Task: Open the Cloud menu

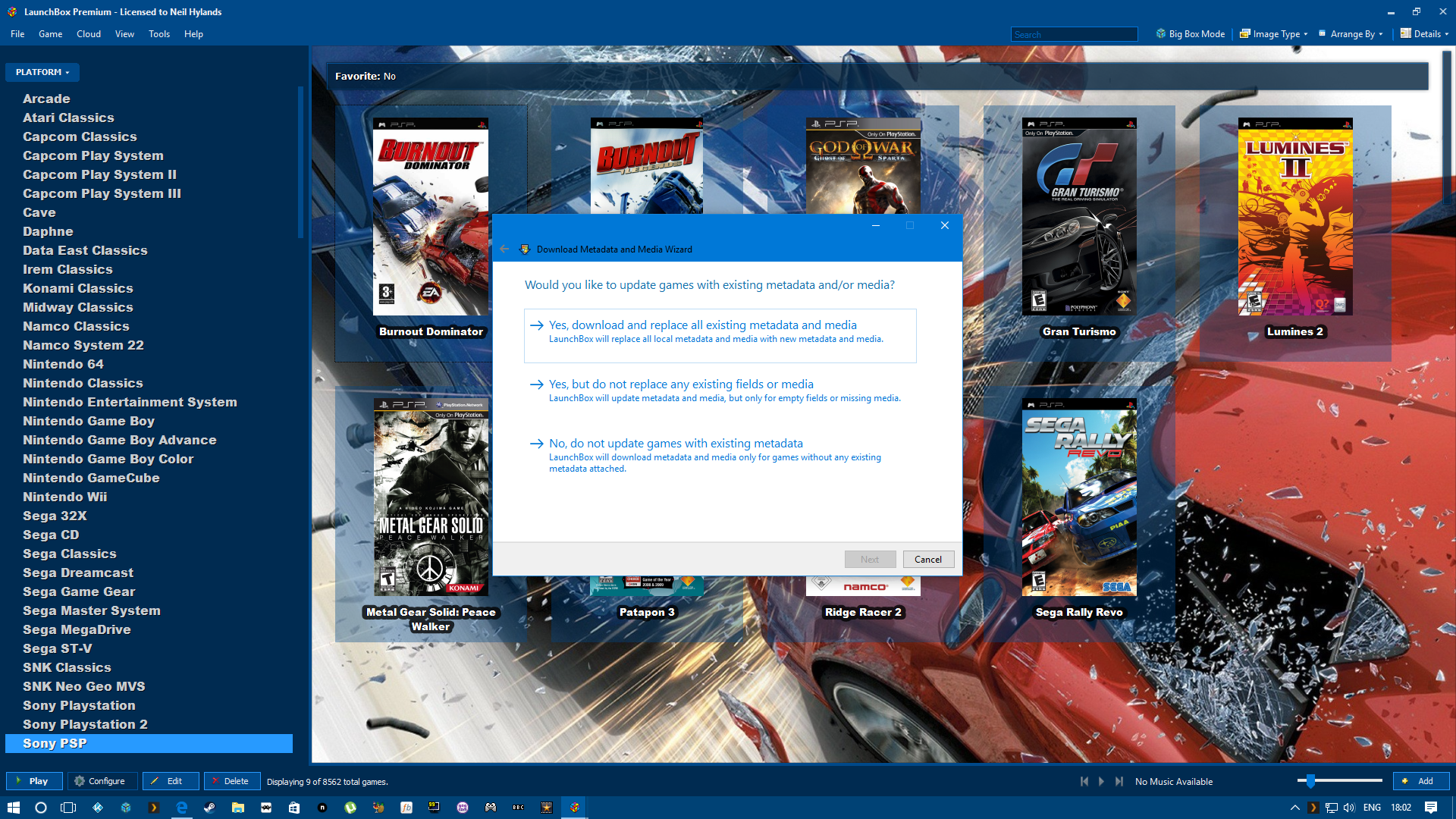Action: (x=89, y=34)
